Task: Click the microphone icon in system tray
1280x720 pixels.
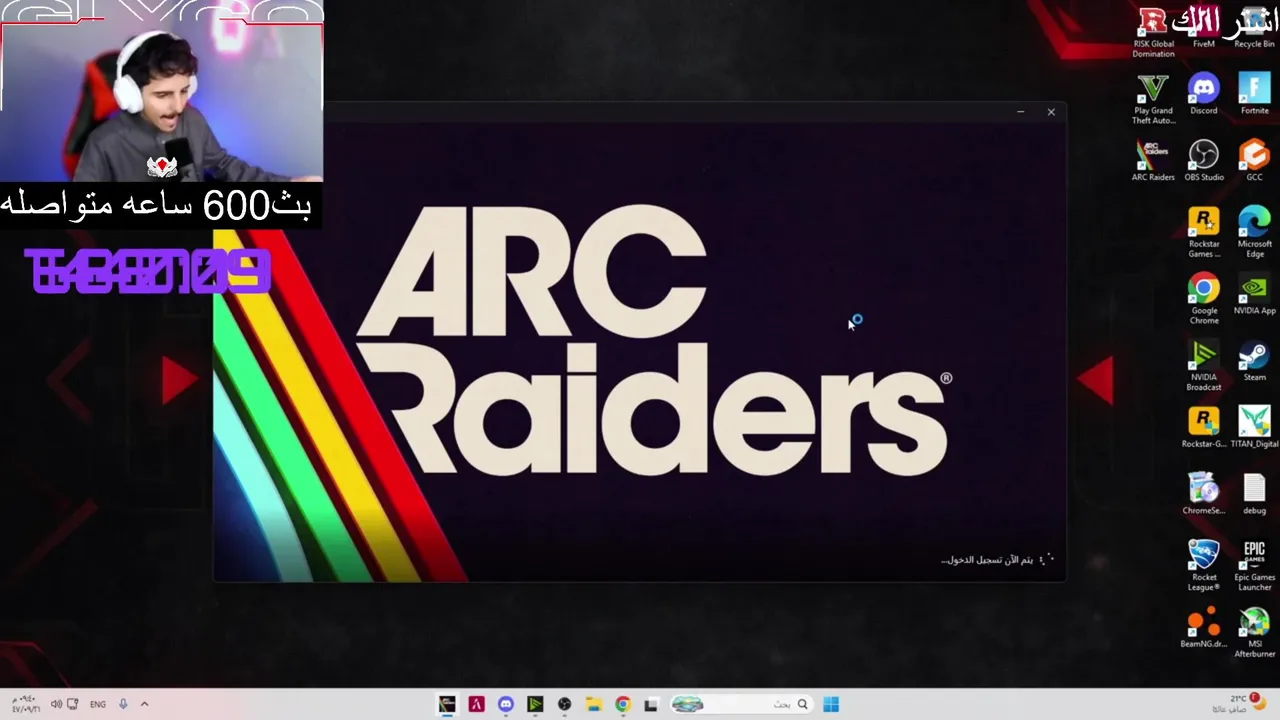Action: click(x=123, y=704)
